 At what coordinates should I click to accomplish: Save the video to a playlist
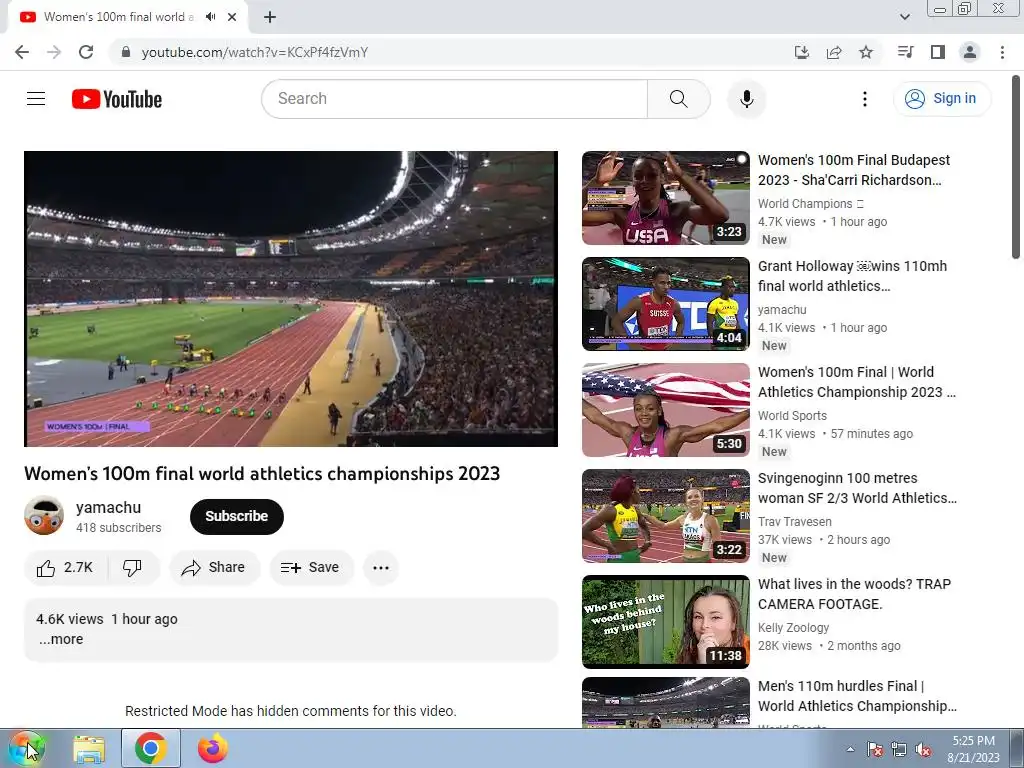point(311,568)
